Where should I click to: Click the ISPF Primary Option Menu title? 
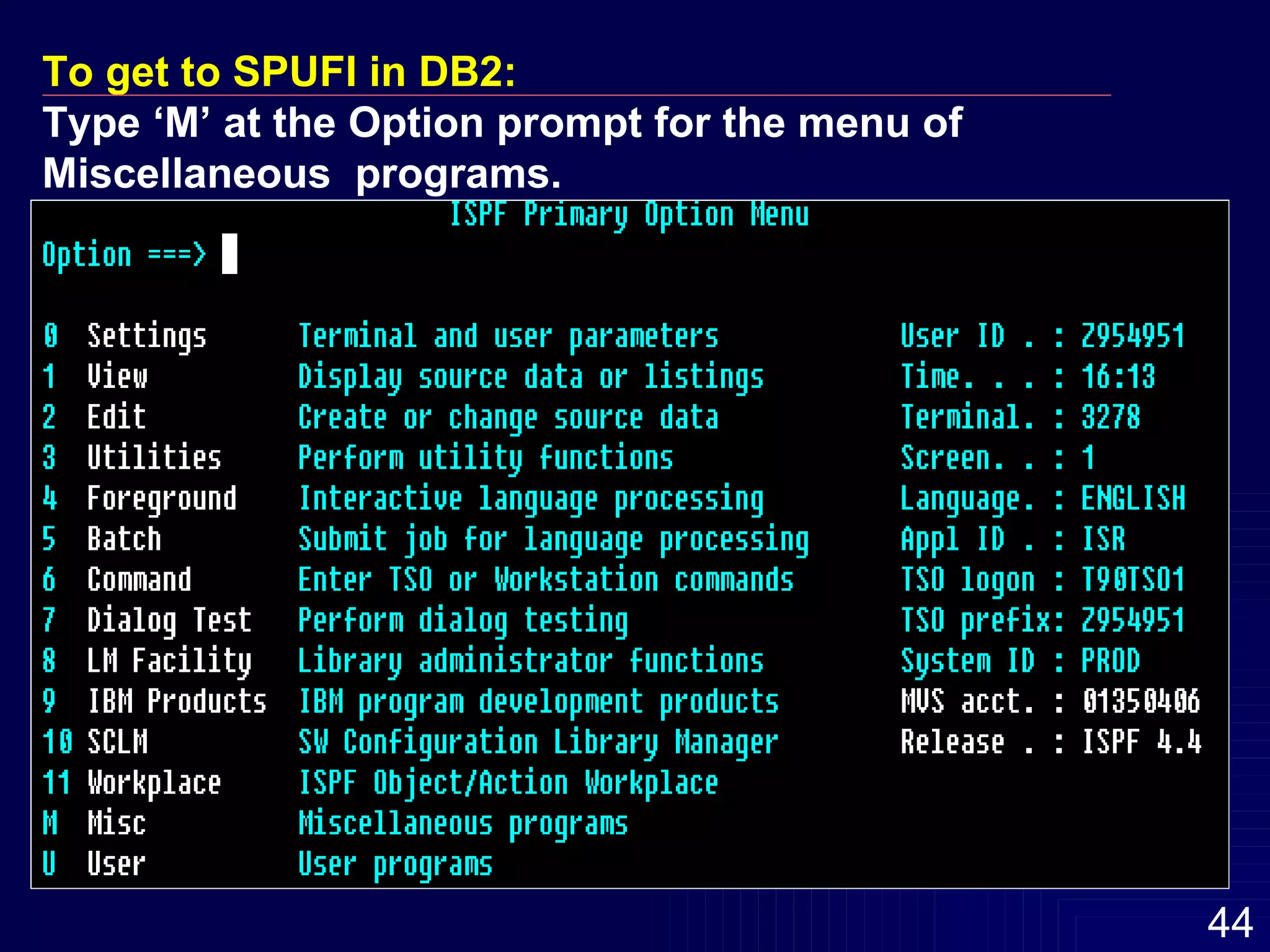coord(629,216)
